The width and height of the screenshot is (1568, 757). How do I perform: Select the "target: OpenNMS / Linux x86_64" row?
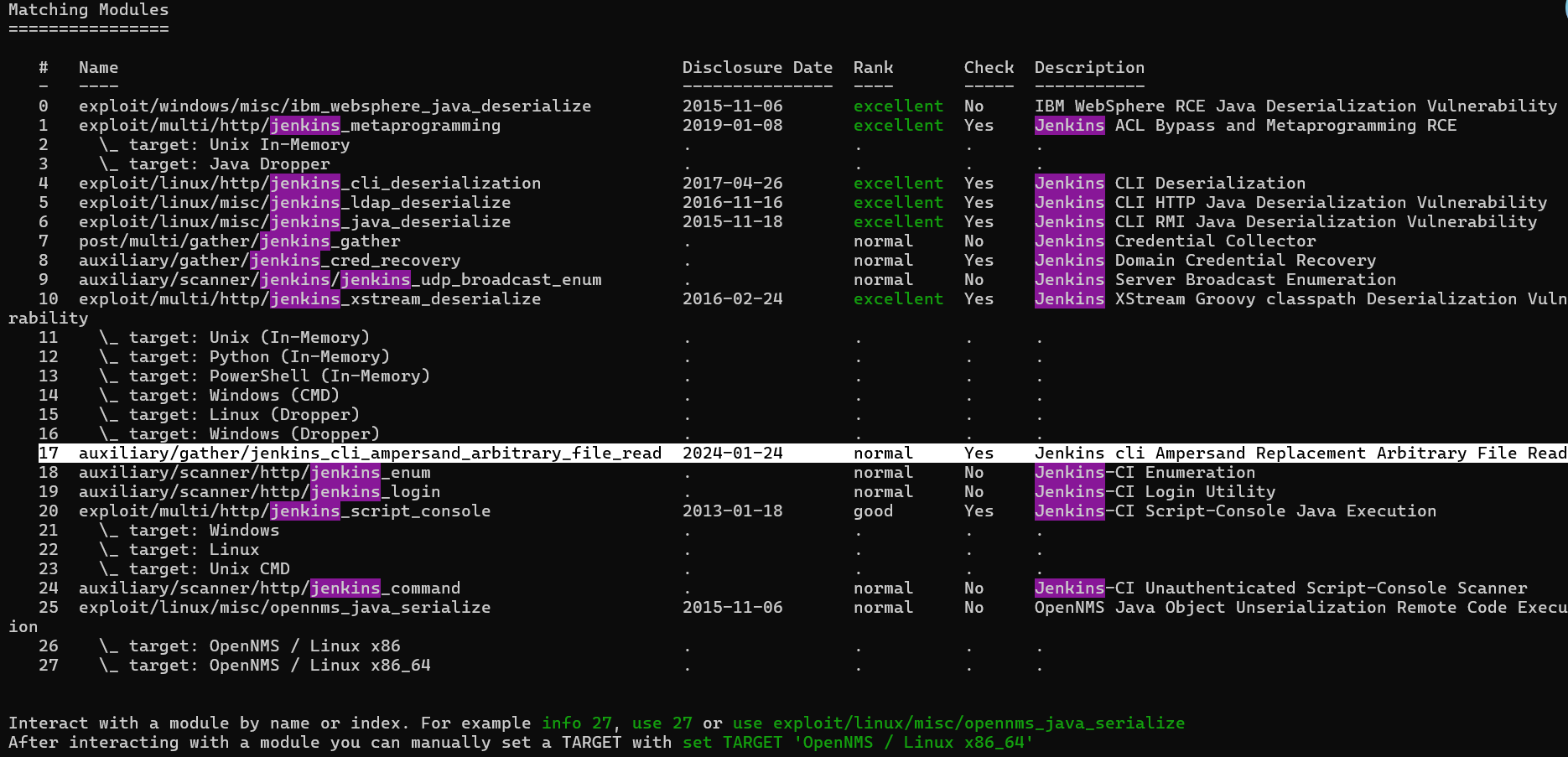[265, 666]
